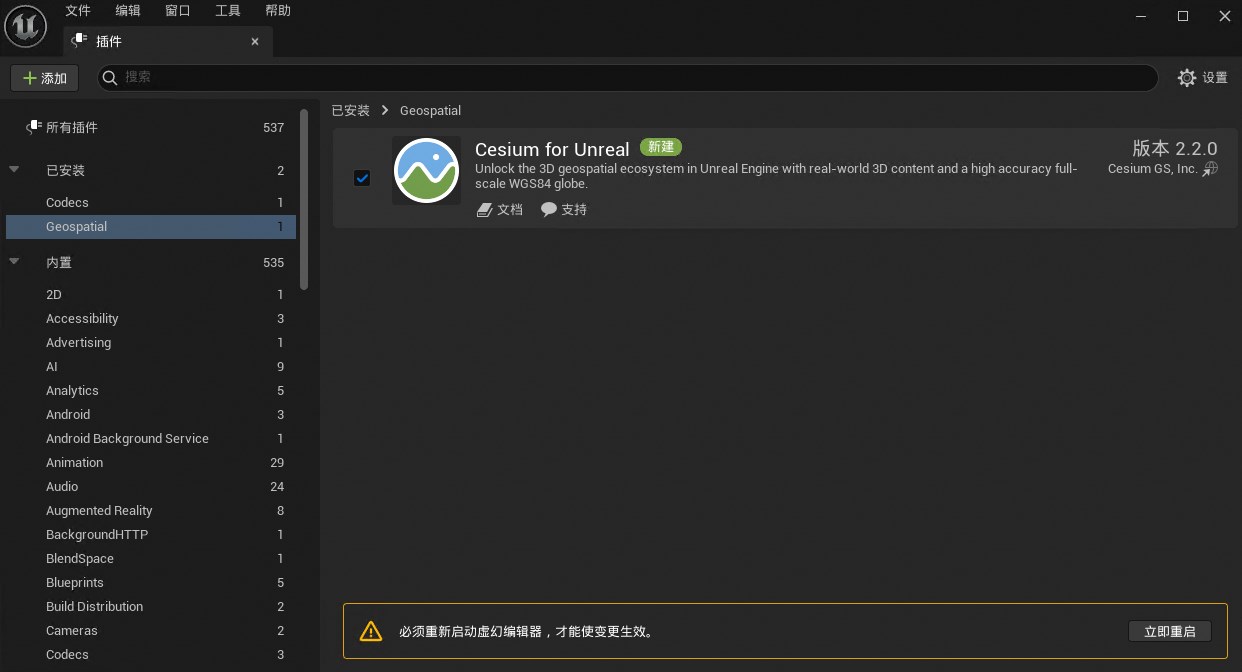This screenshot has height=672, width=1242.
Task: Select the 2D category
Action: (153, 294)
